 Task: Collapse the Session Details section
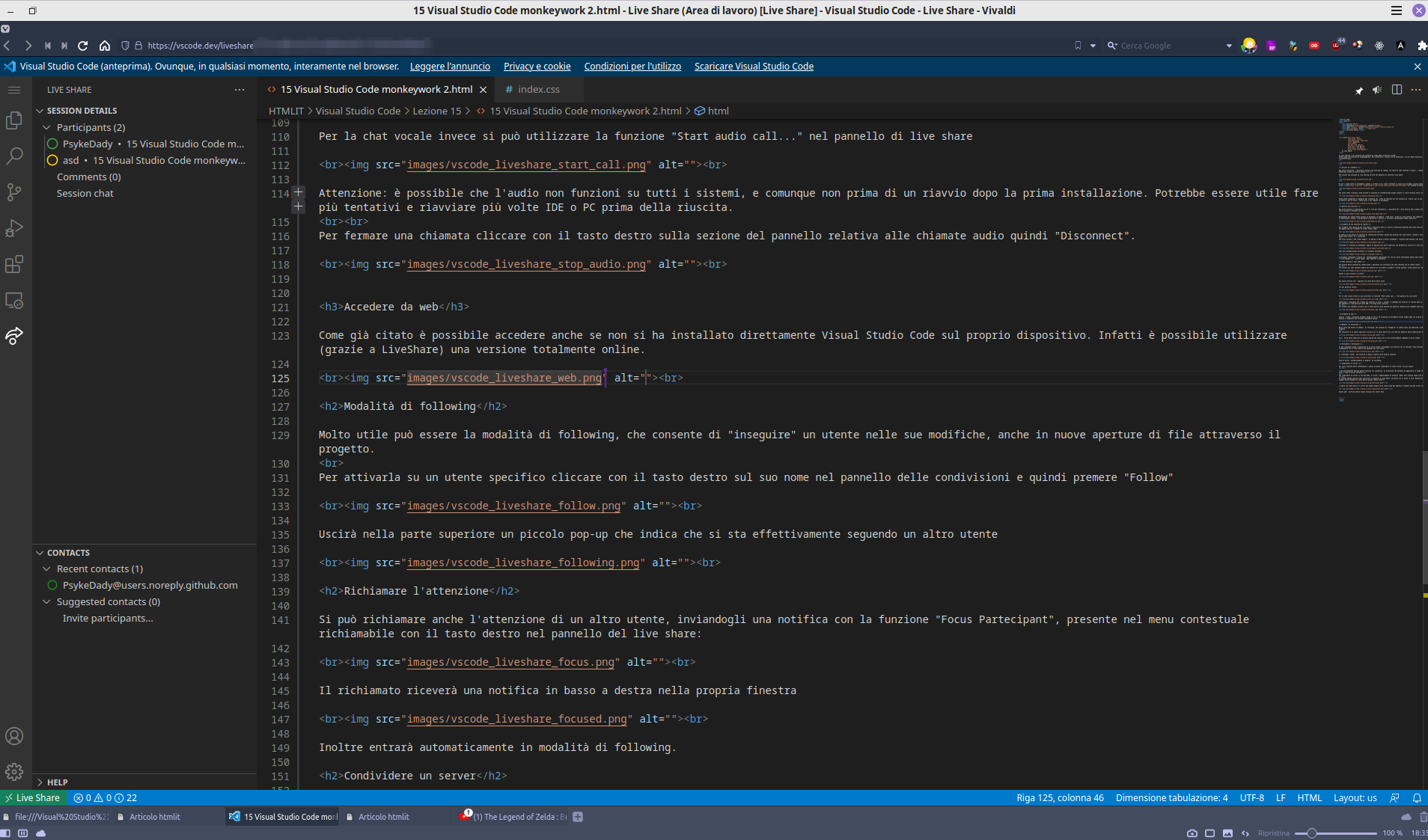point(40,111)
